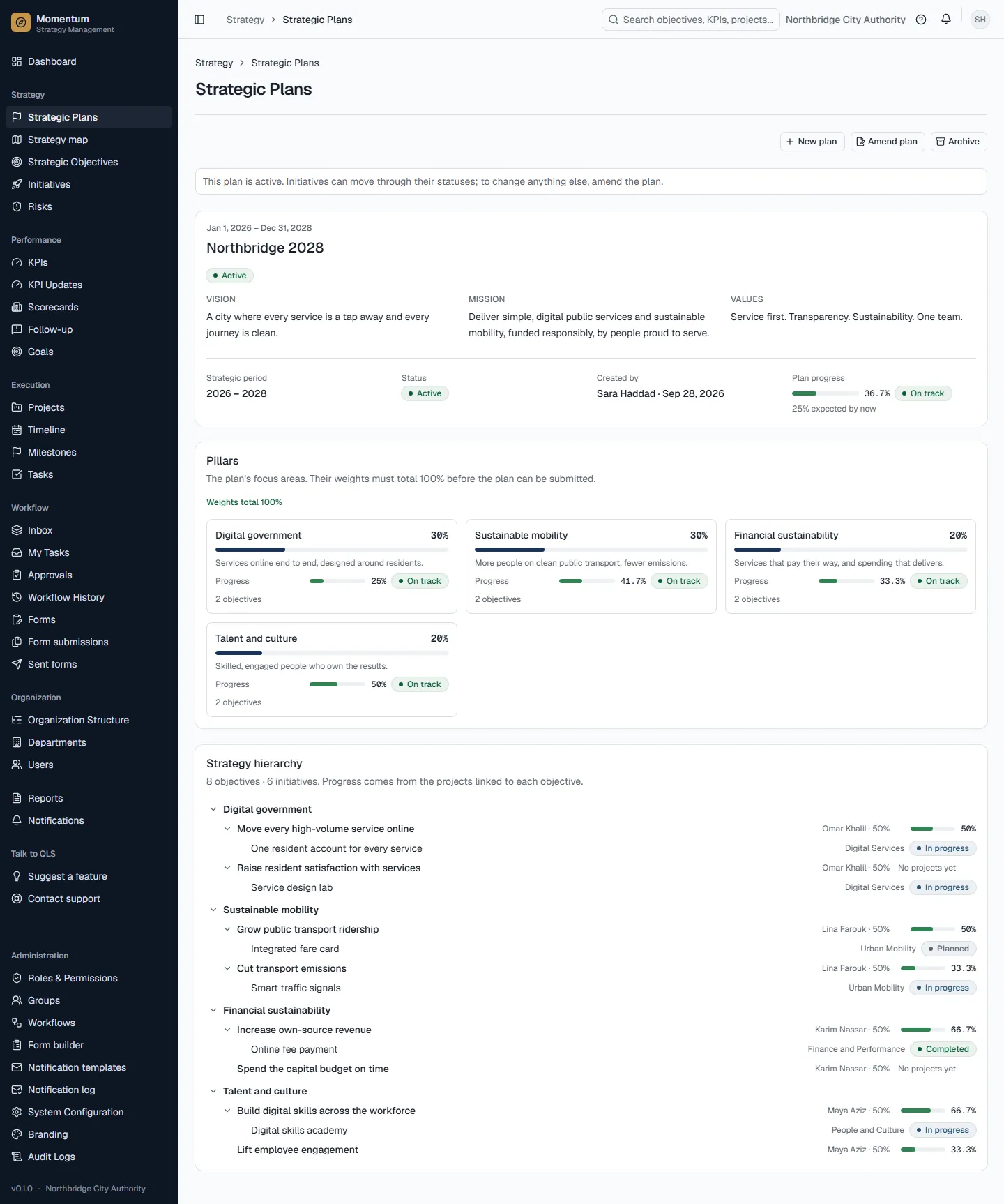Click the Strategy breadcrumb above the page title
Viewport: 1004px width, 1204px height.
(x=214, y=63)
